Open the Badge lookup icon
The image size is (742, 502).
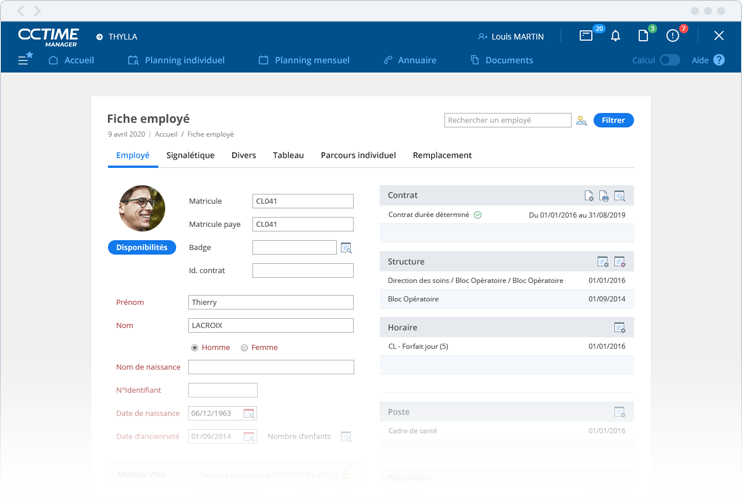pos(346,248)
